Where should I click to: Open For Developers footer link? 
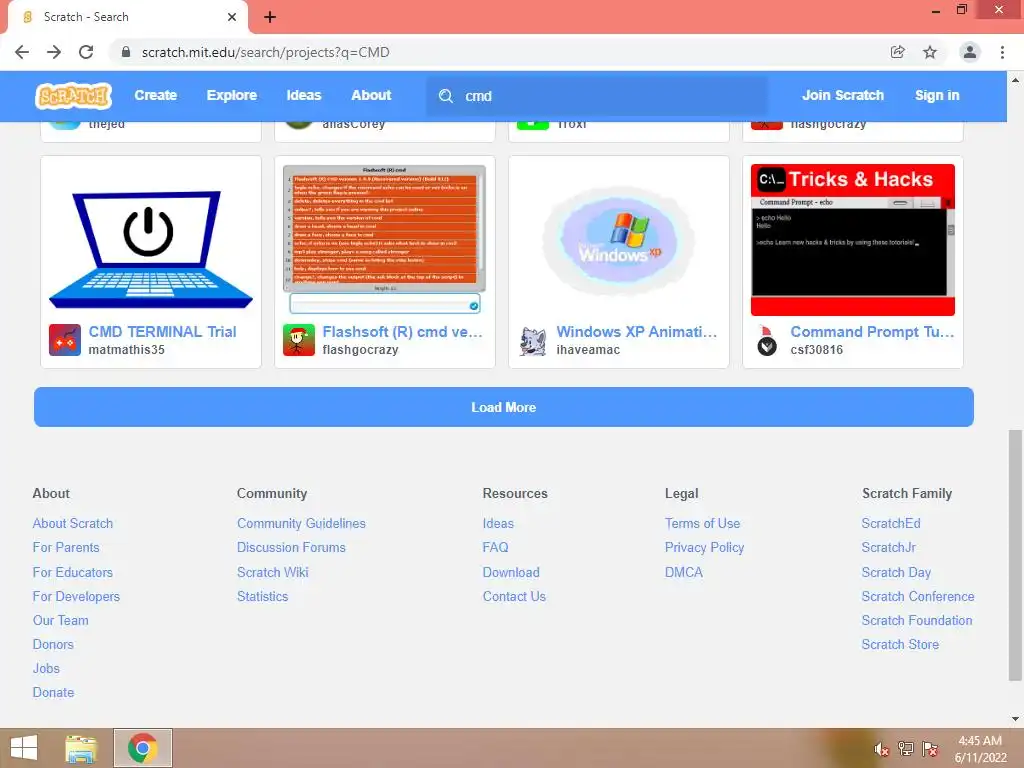pyautogui.click(x=76, y=596)
